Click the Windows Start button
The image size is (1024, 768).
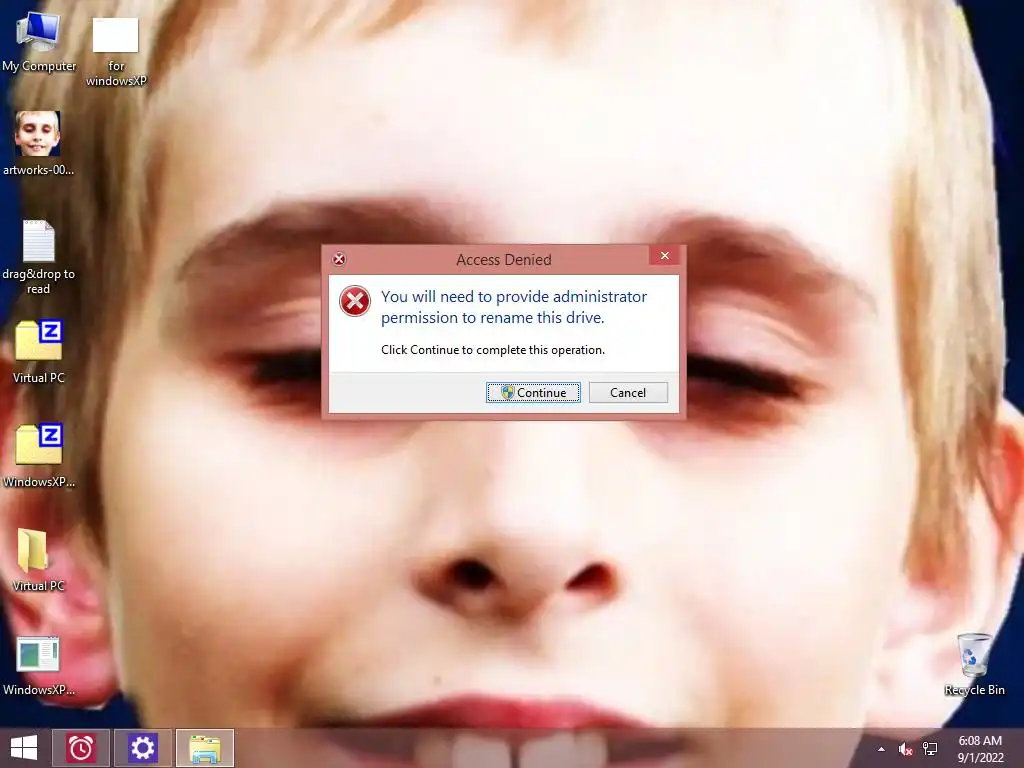pyautogui.click(x=24, y=748)
